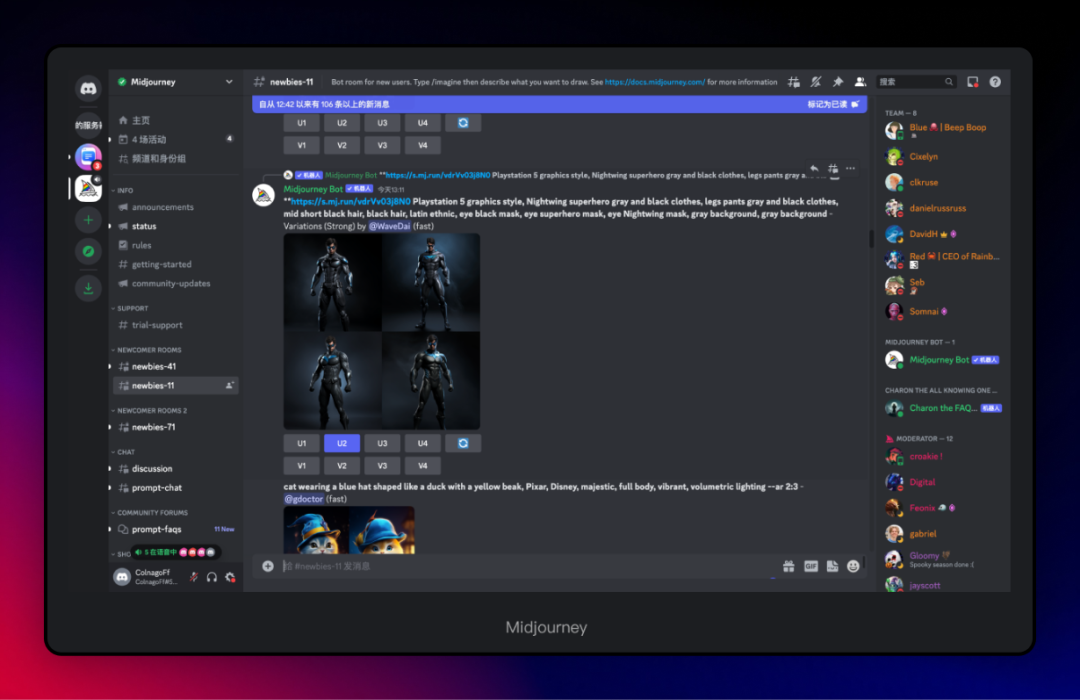Click U4 button under Nightwing image grid

422,443
